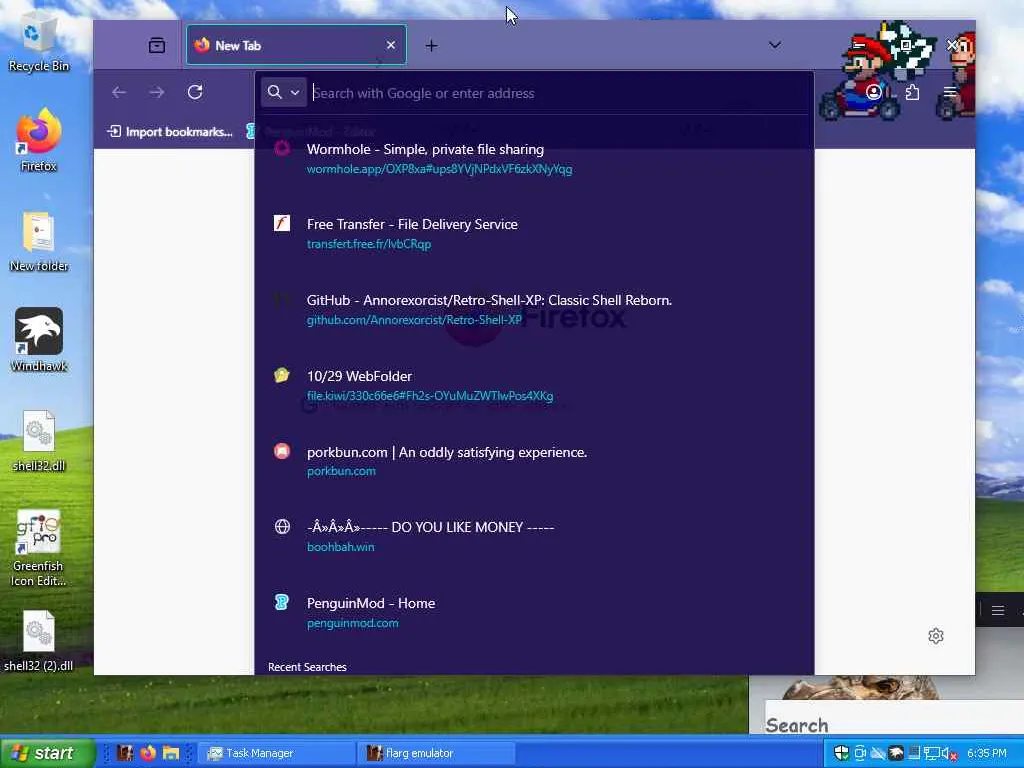Select the shell32.dll desktop file
This screenshot has width=1024, height=768.
pos(39,441)
